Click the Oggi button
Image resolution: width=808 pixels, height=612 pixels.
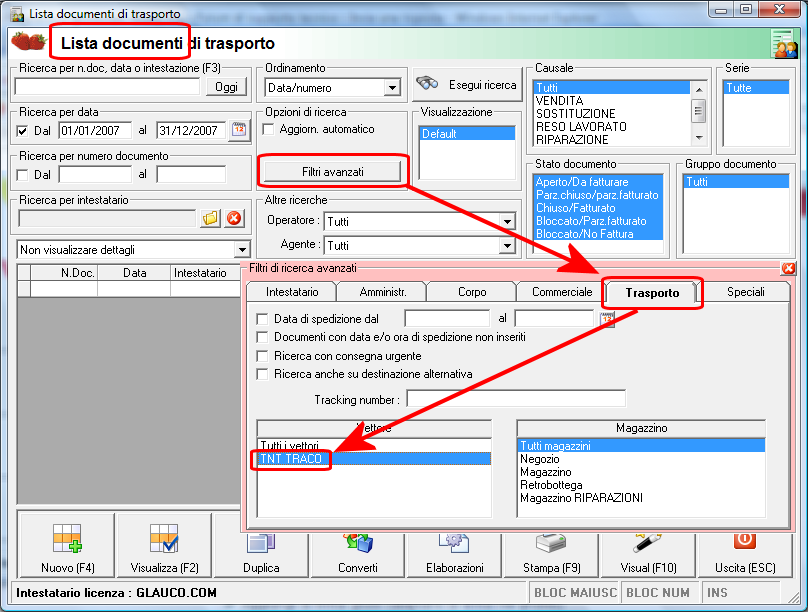tap(226, 87)
